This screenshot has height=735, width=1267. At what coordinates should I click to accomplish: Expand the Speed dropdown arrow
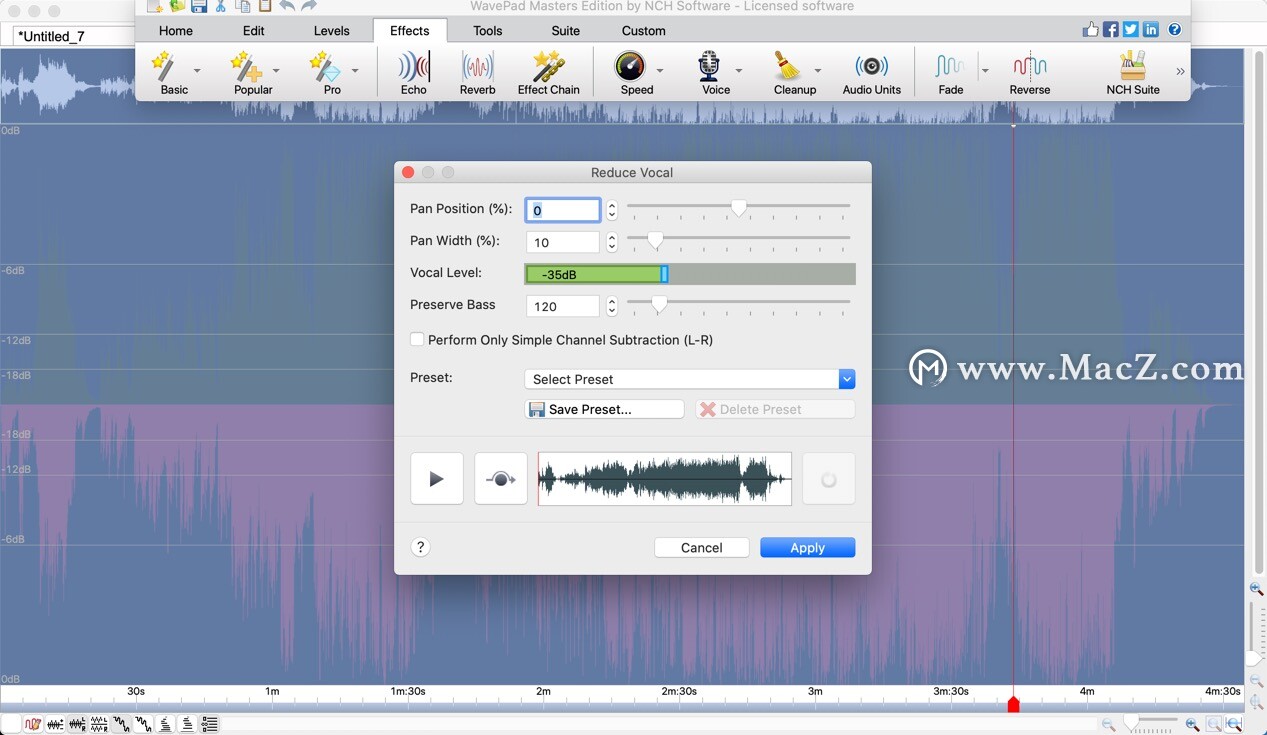pyautogui.click(x=659, y=70)
